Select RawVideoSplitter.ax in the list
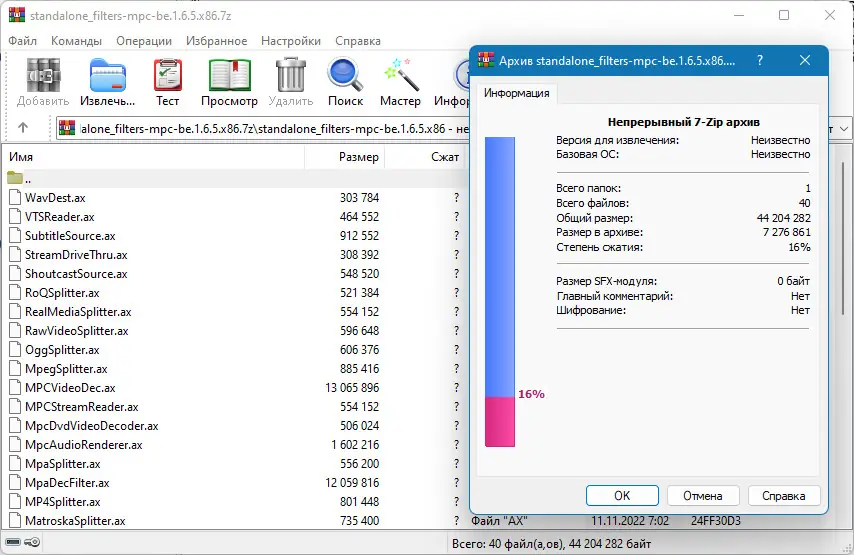The height and width of the screenshot is (555, 854). click(234, 331)
